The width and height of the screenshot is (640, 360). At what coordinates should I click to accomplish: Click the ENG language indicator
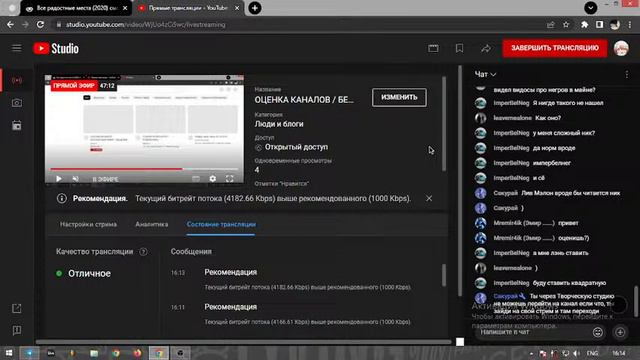[592, 353]
